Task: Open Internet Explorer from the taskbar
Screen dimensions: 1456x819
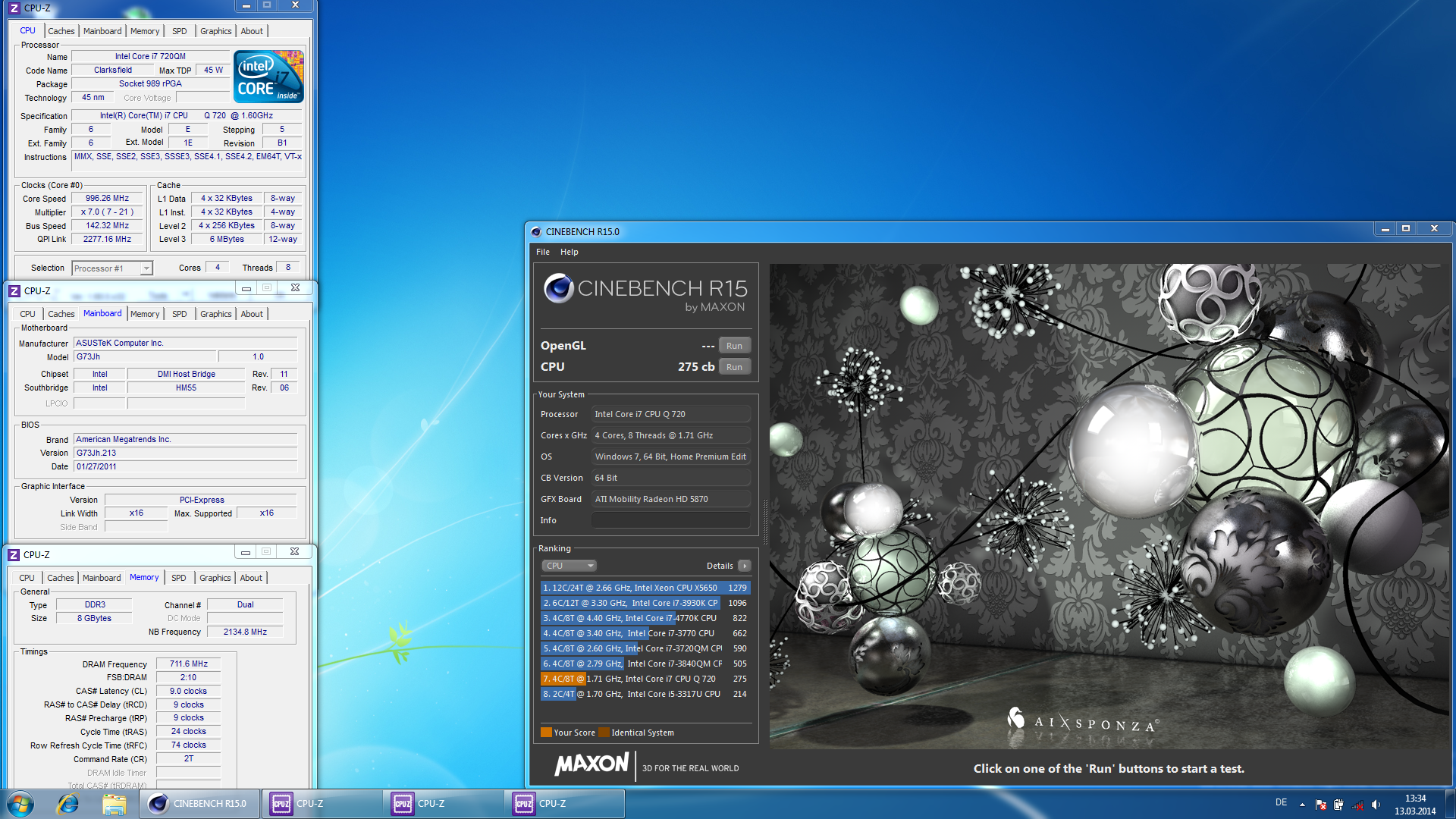Action: [x=68, y=804]
